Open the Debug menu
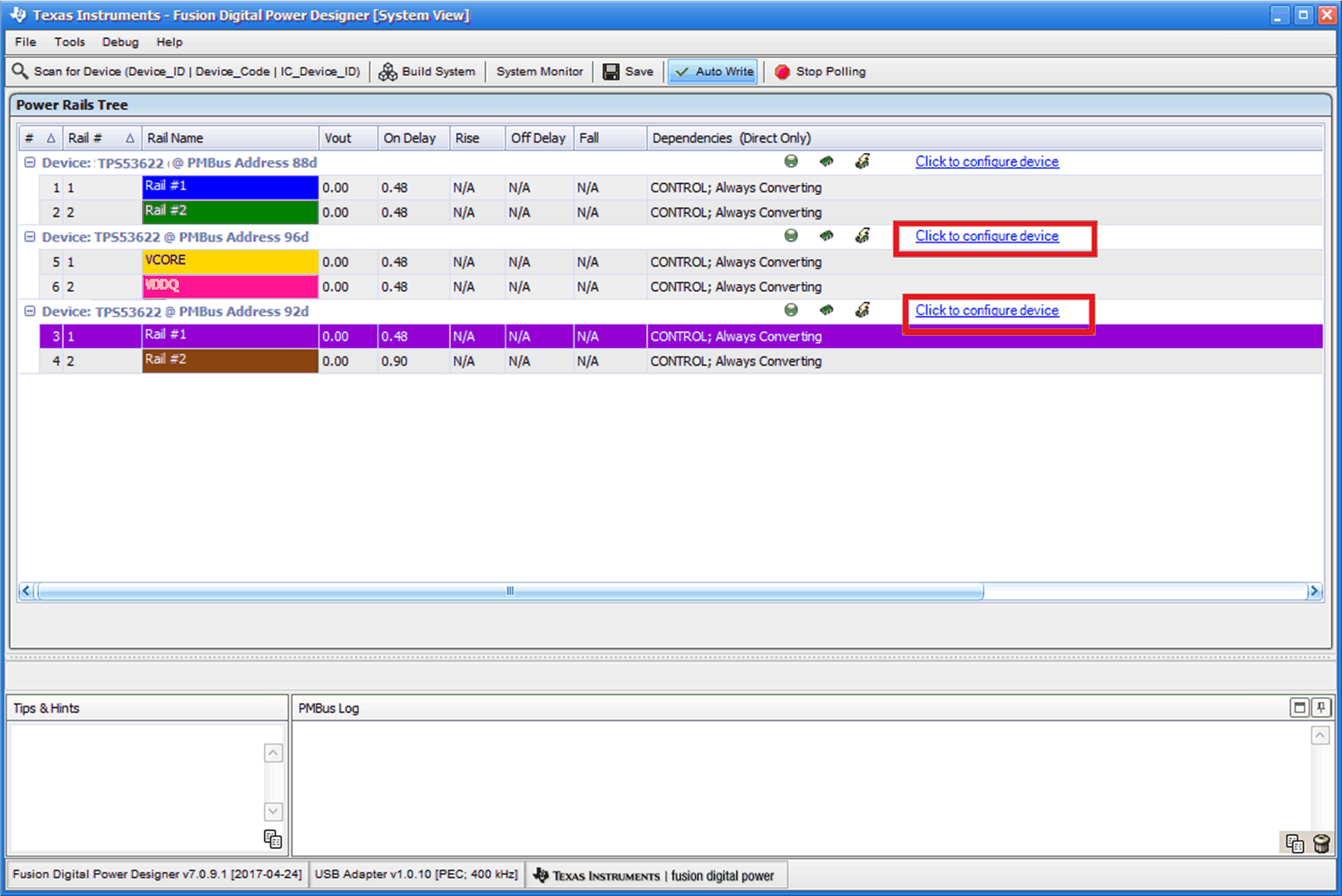Screen dimensions: 1342x896 tap(120, 42)
